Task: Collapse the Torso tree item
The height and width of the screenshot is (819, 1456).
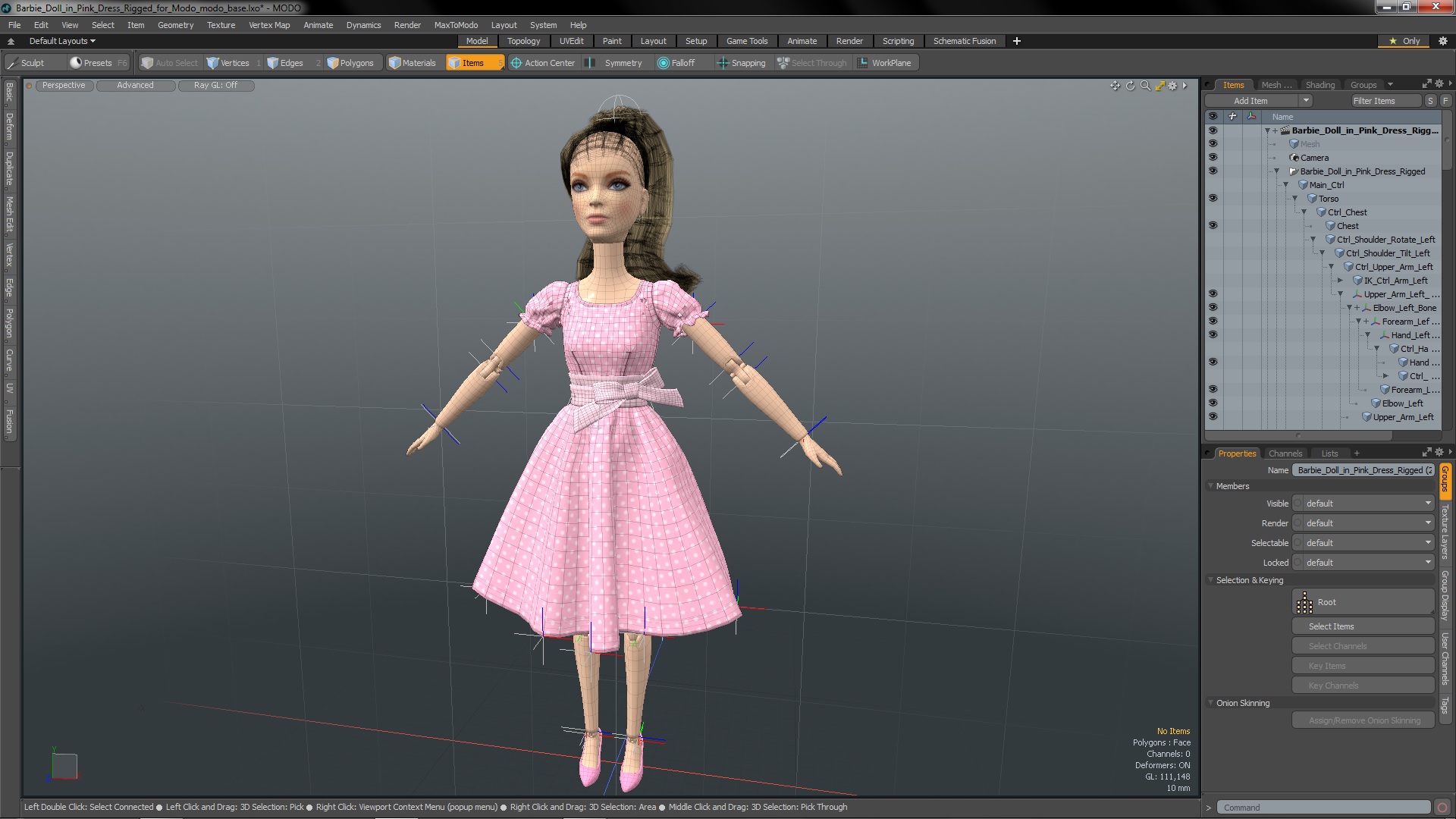Action: [1295, 199]
